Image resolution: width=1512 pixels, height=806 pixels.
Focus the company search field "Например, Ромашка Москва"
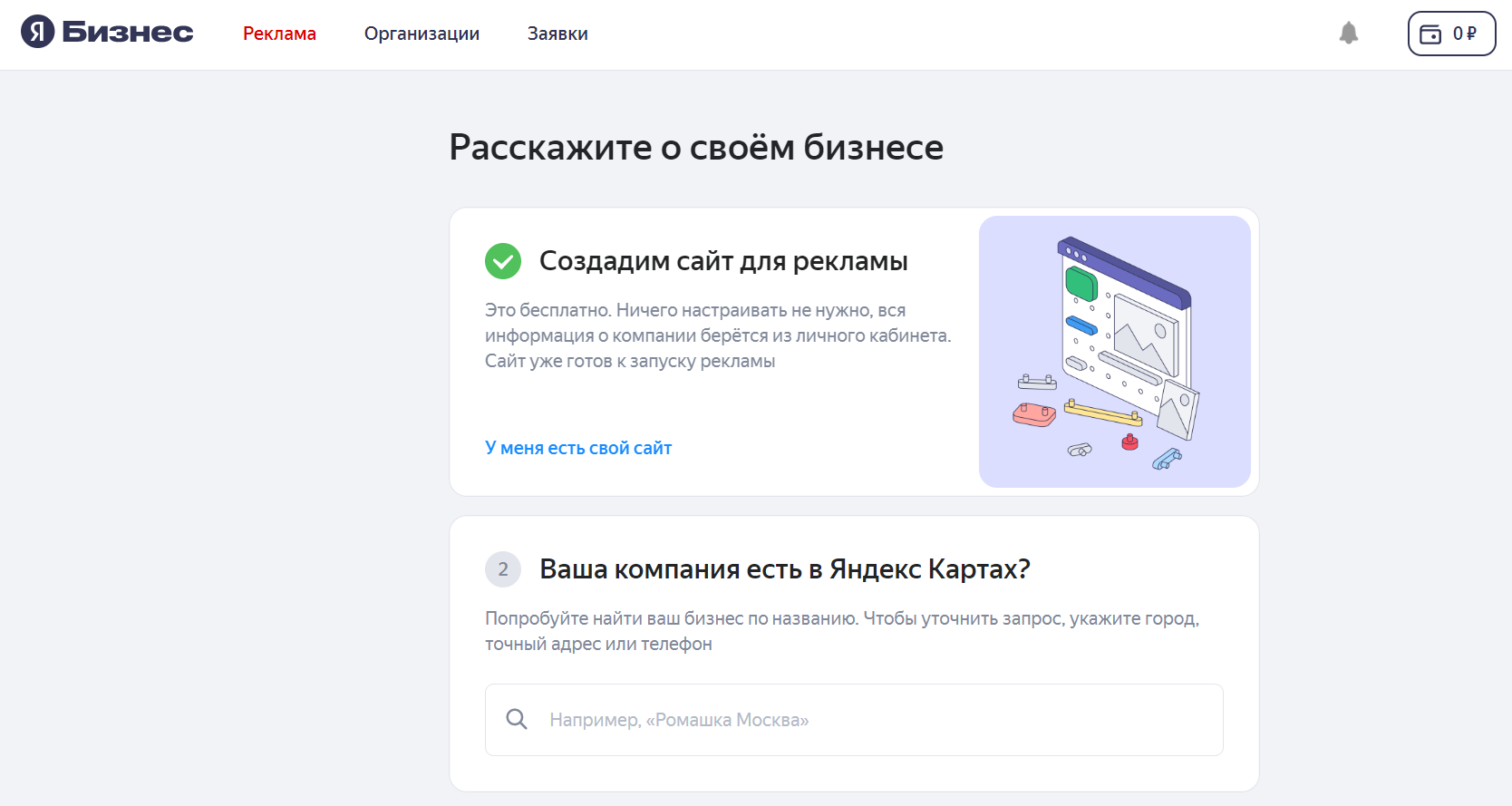coord(870,720)
